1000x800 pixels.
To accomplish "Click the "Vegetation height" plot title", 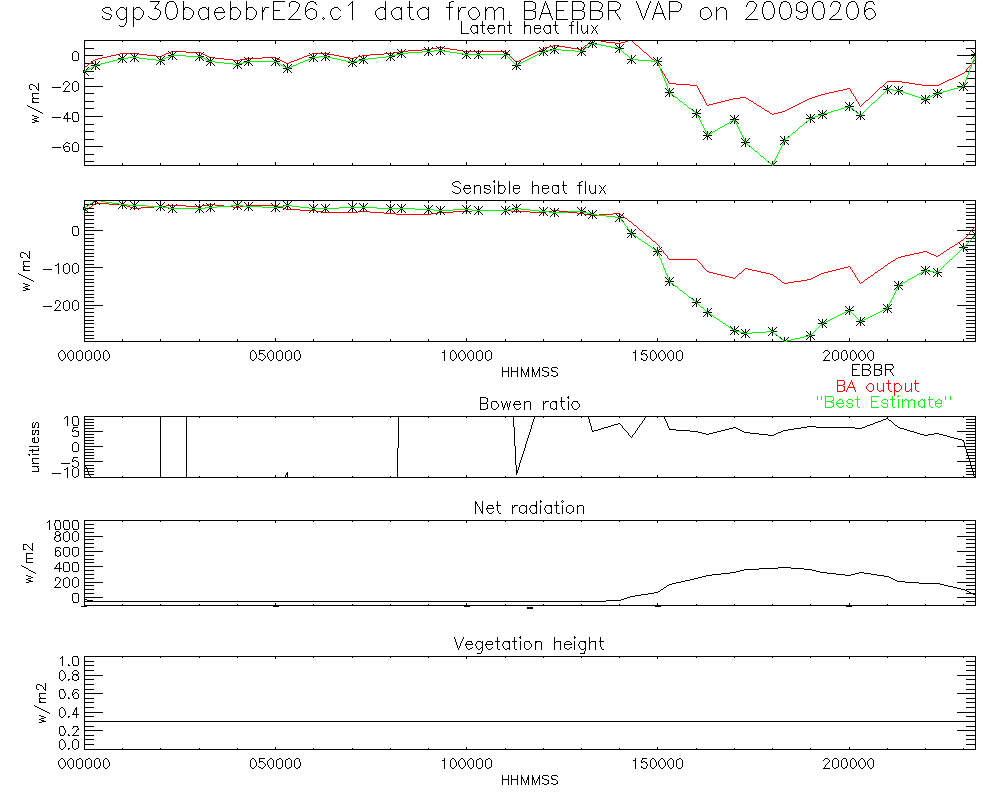I will click(x=529, y=644).
